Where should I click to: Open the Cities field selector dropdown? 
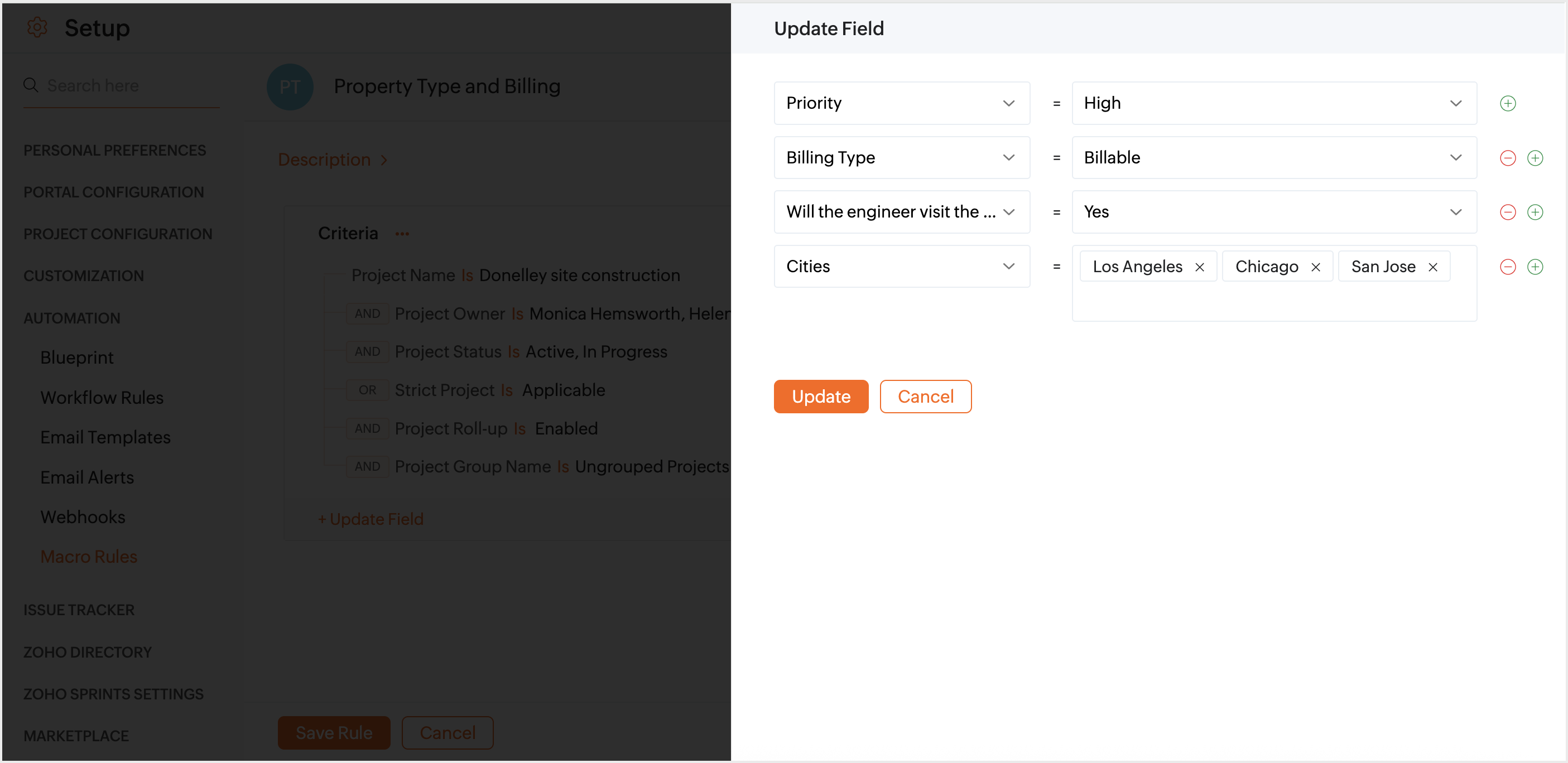[901, 267]
